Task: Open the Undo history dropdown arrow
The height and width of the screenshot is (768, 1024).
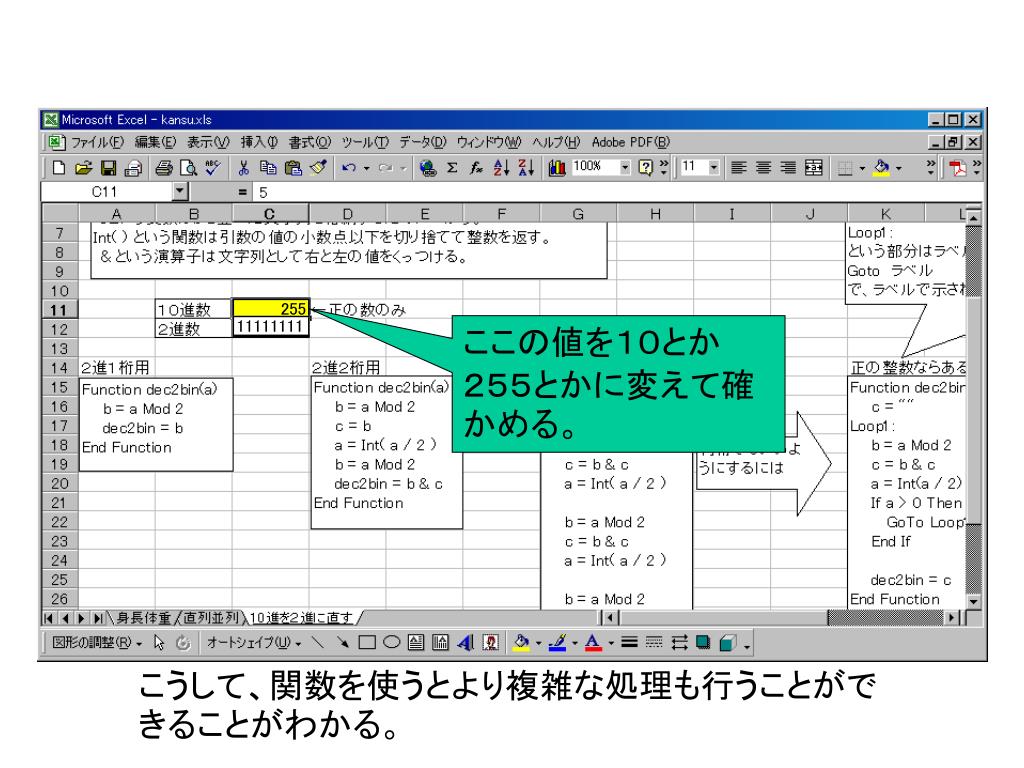Action: 366,168
